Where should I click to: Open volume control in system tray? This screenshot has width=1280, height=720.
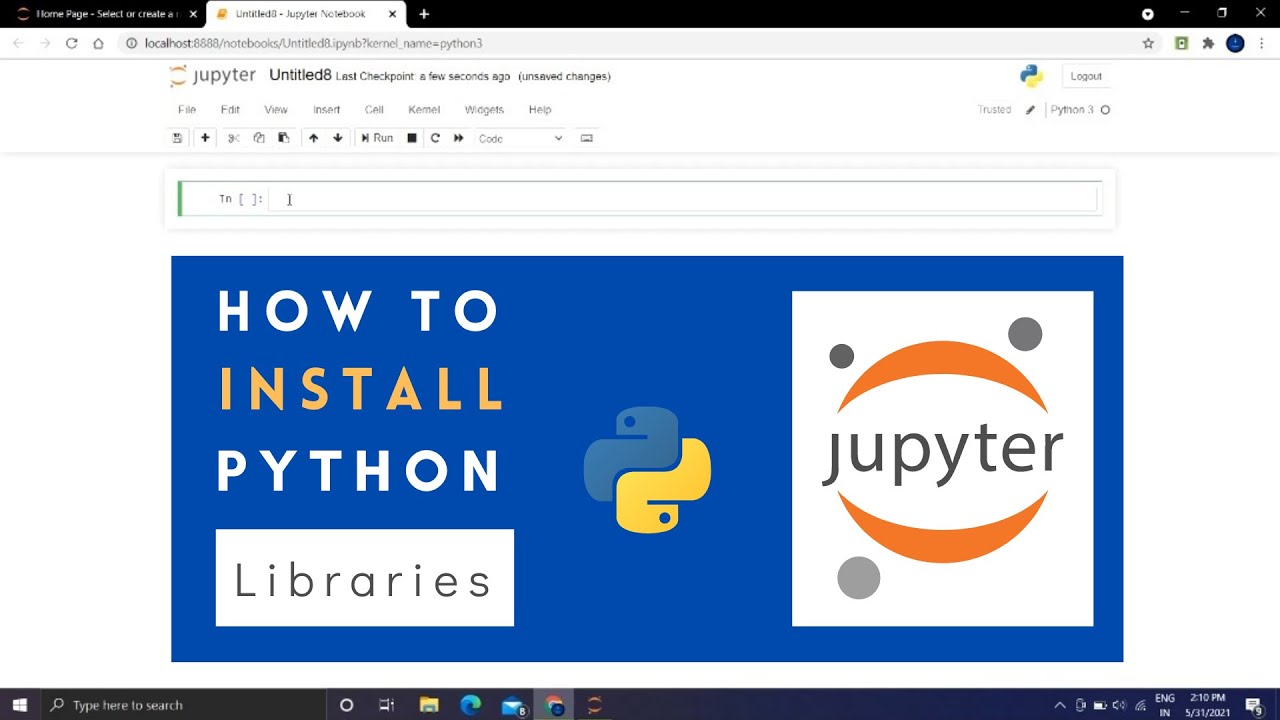tap(1119, 705)
